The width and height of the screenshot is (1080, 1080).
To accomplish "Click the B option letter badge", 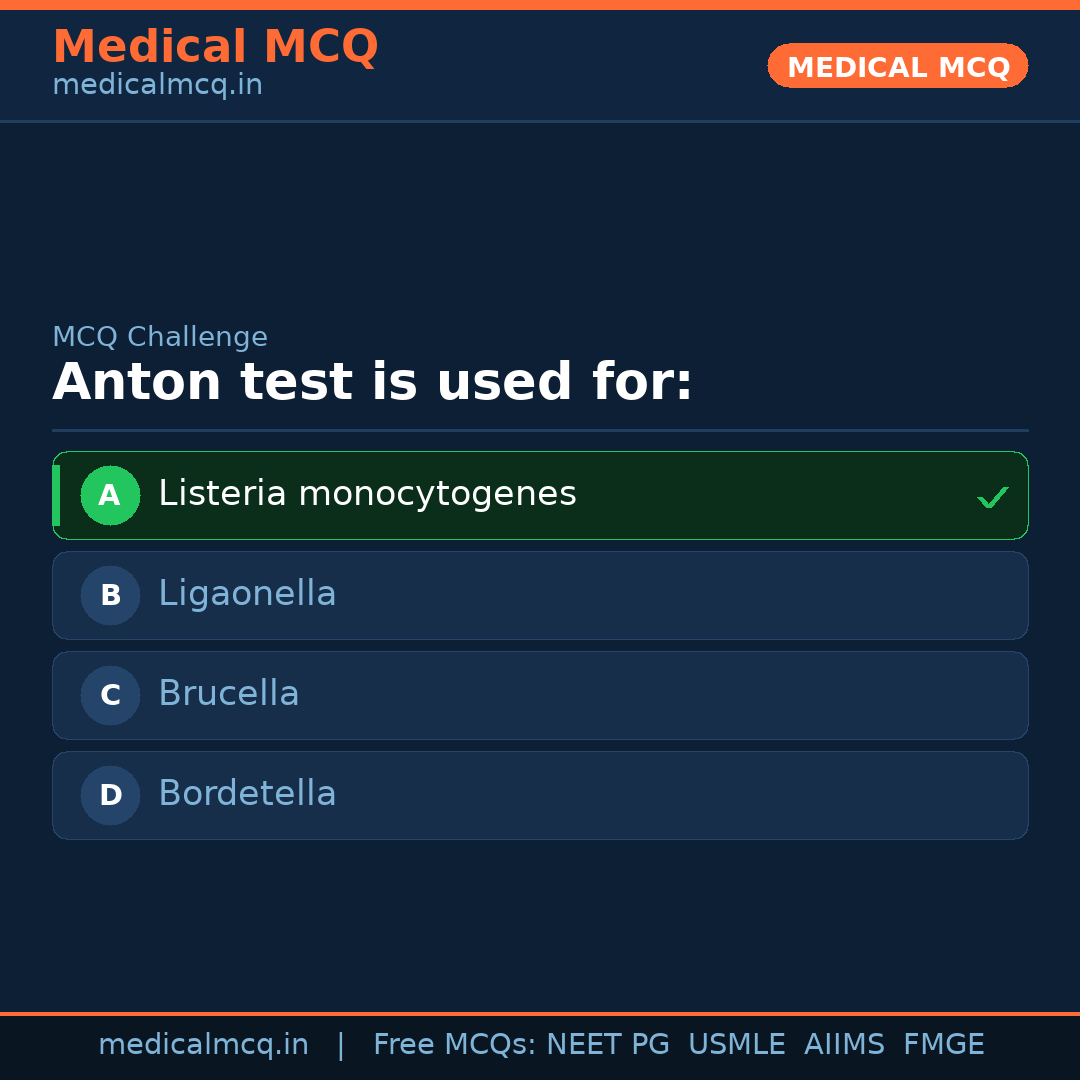I will (110, 595).
